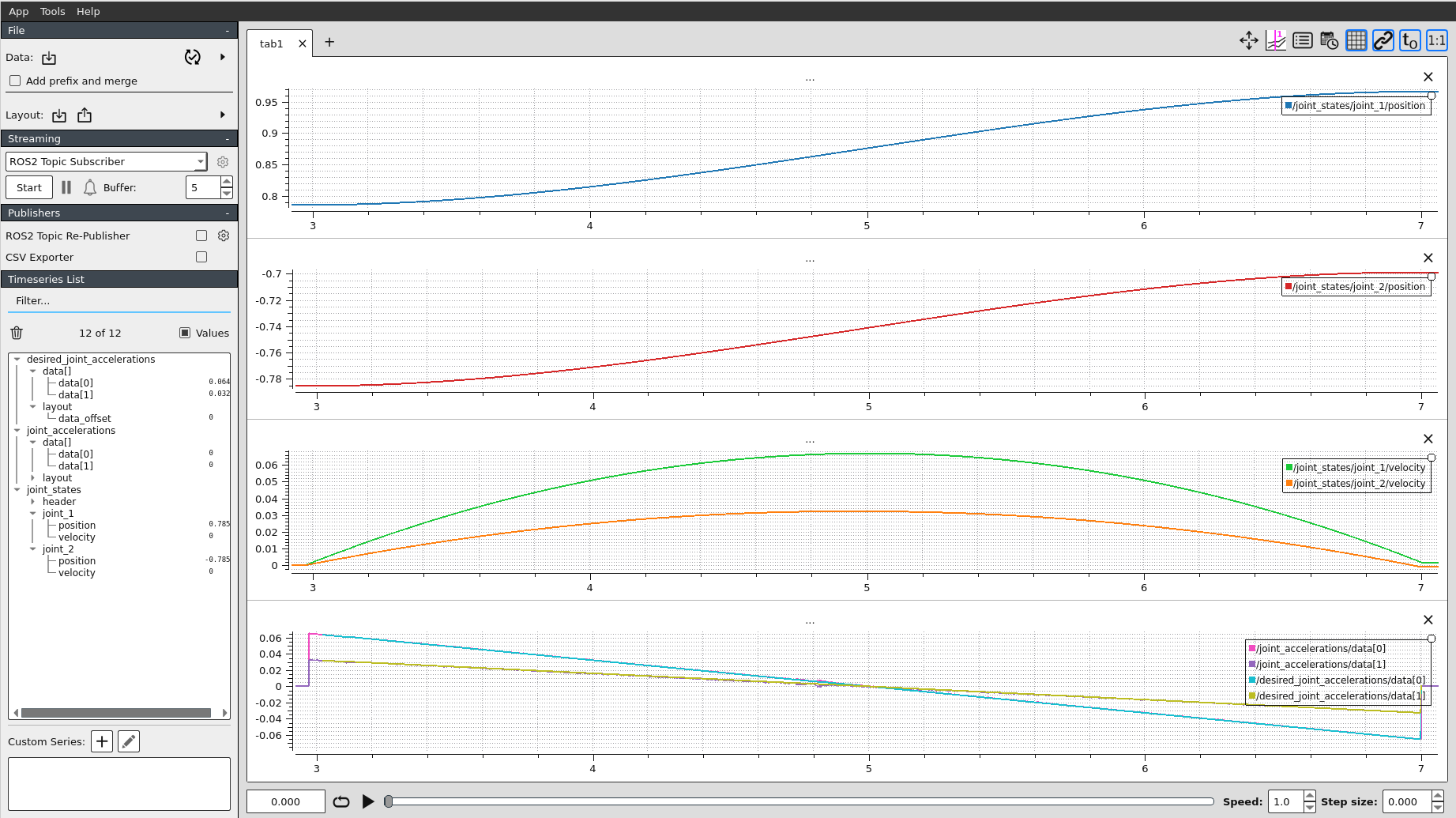Toggle streaming notification bell icon

(x=90, y=187)
